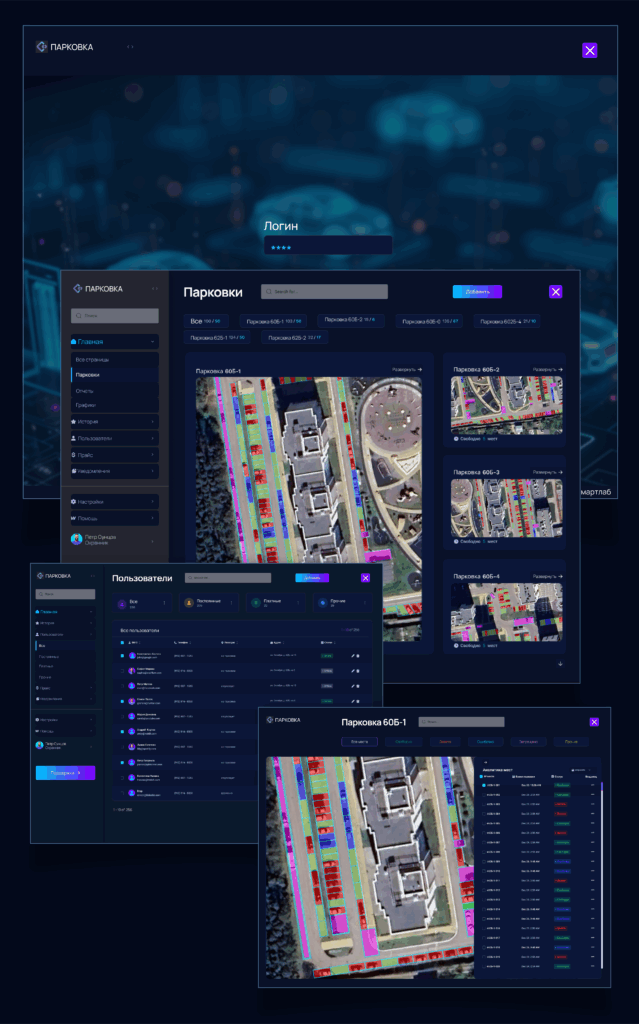Expand Уведомления in the Парковки window sidebar
This screenshot has height=1024, width=639.
(x=114, y=471)
